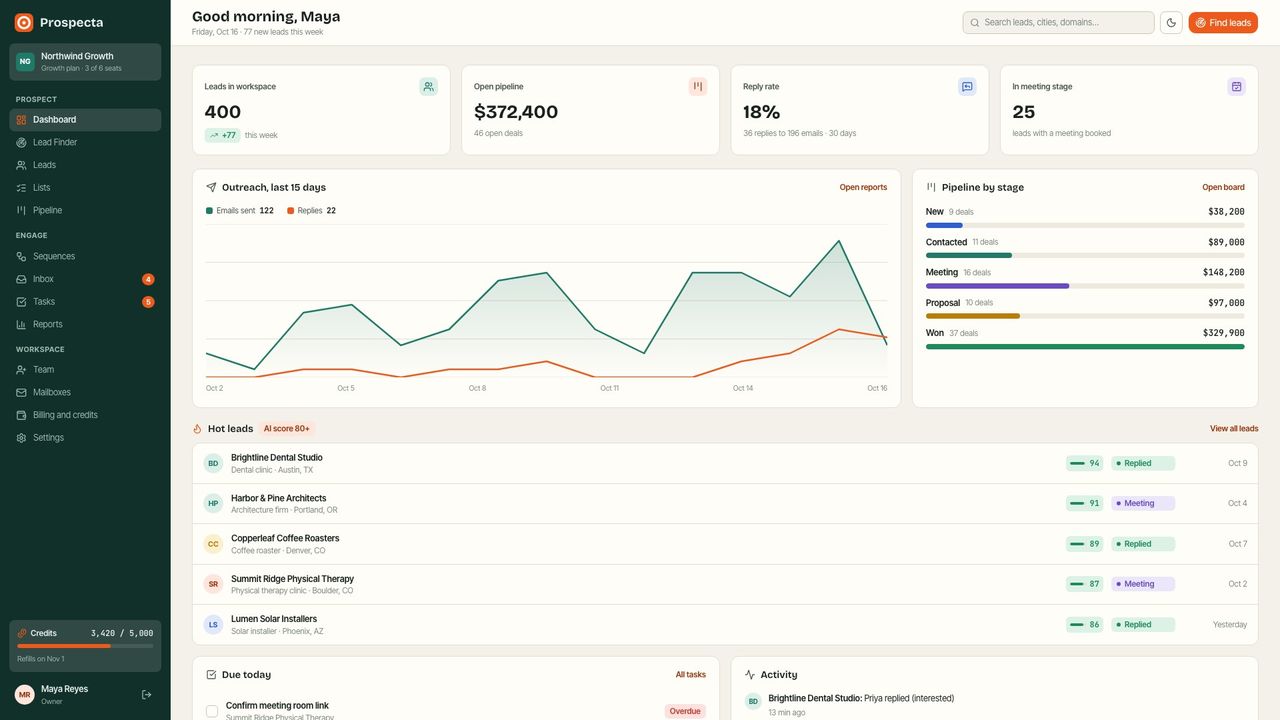Click the Mailboxes icon in the sidebar
The width and height of the screenshot is (1280, 720).
(22, 392)
